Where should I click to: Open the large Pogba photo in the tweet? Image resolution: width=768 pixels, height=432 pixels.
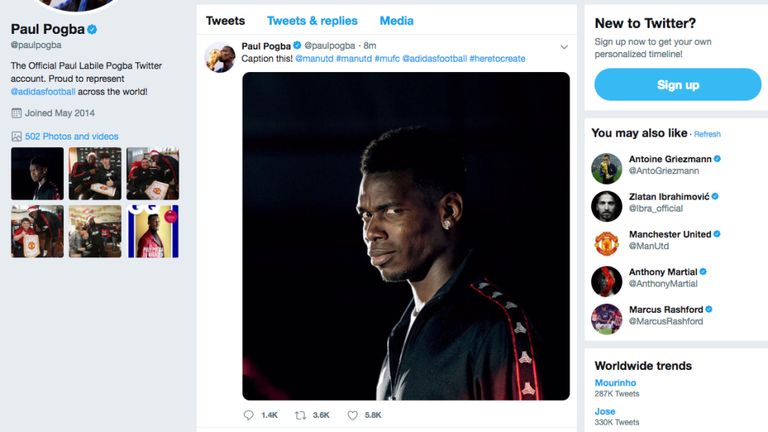(405, 235)
